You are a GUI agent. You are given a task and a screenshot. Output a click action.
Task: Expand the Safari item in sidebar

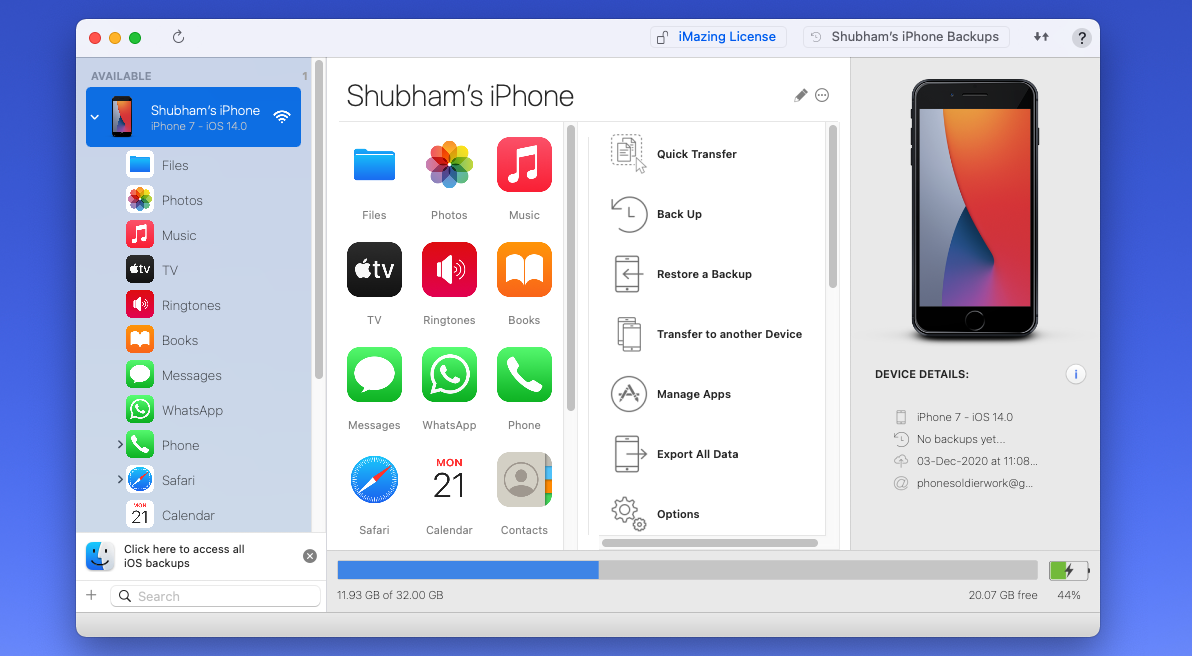tap(119, 479)
